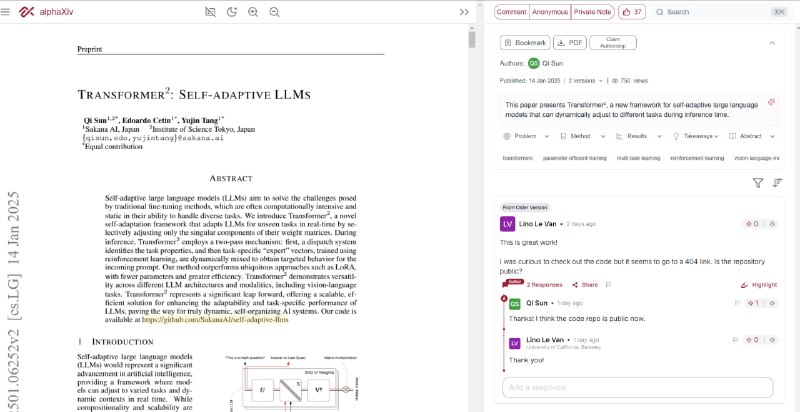Expand the Method section

pyautogui.click(x=583, y=136)
